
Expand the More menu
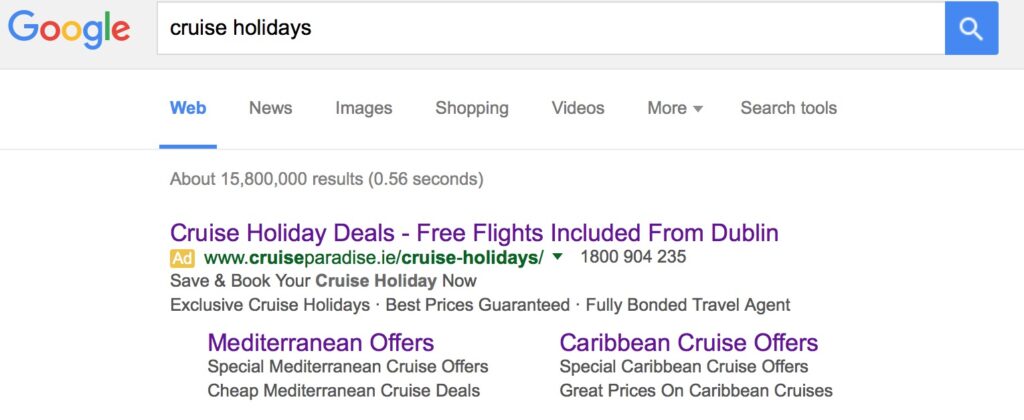[x=675, y=108]
